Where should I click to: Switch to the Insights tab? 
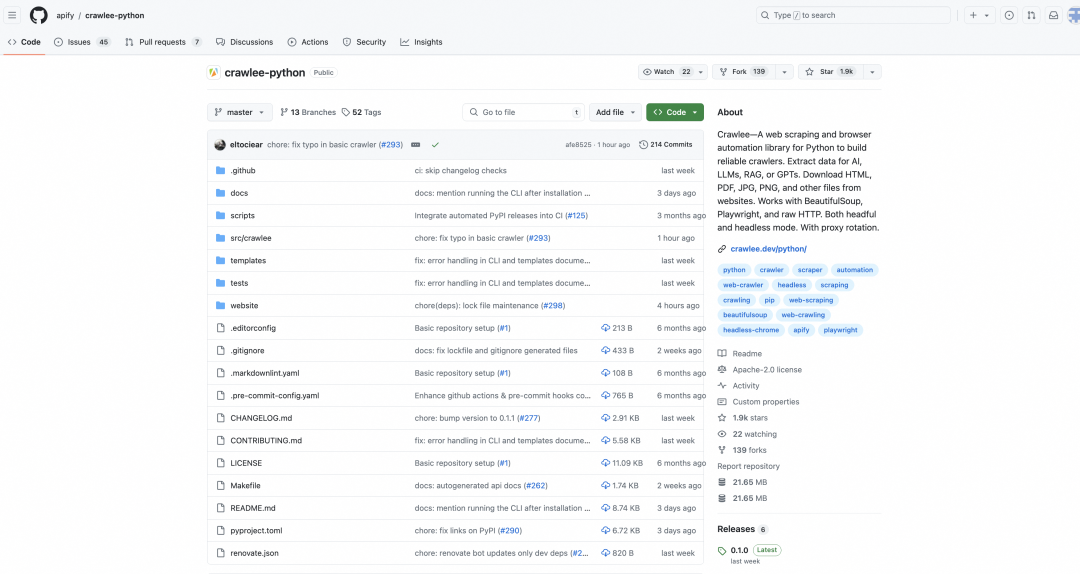point(422,42)
